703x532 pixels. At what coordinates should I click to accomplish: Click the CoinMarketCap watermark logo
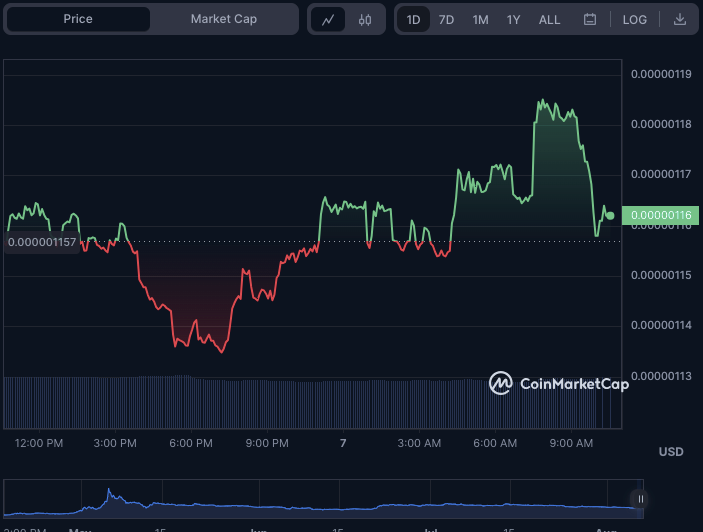558,383
